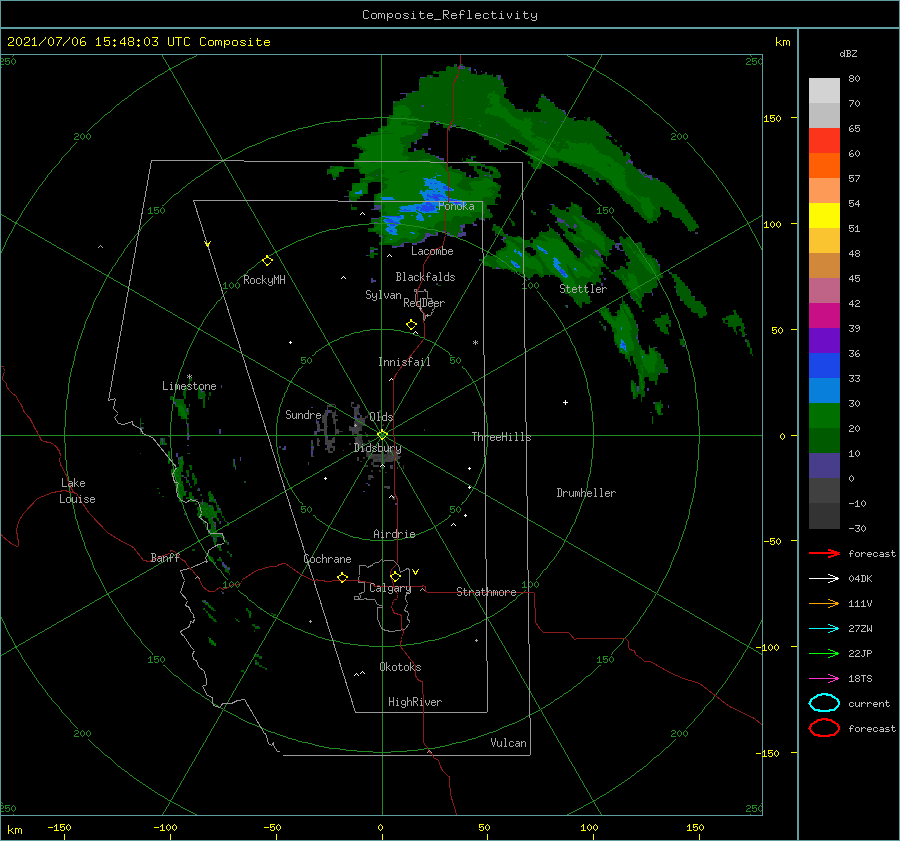Select the purple band in dBZ scale
900x841 pixels.
(x=824, y=341)
